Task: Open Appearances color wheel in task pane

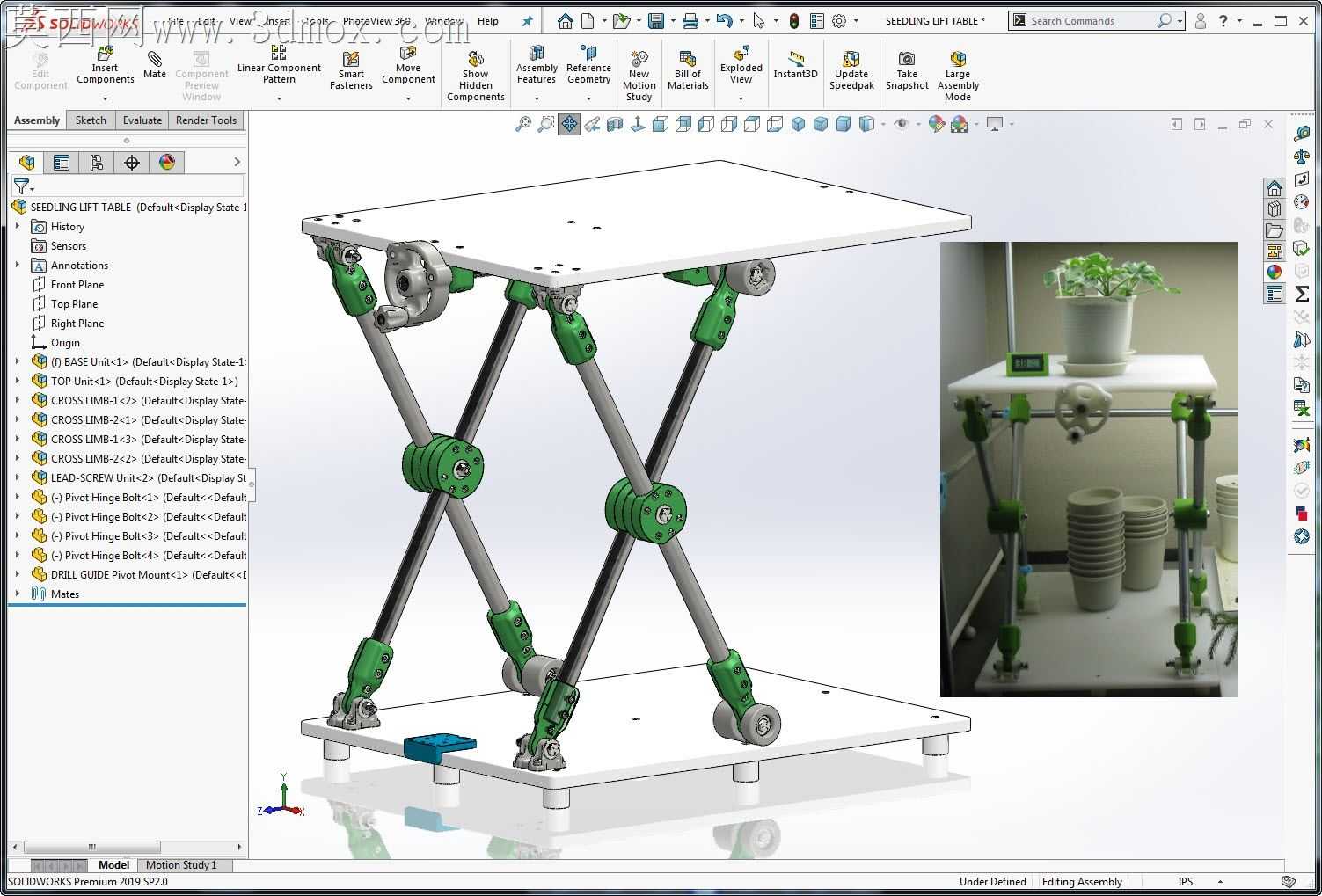Action: 1275,272
